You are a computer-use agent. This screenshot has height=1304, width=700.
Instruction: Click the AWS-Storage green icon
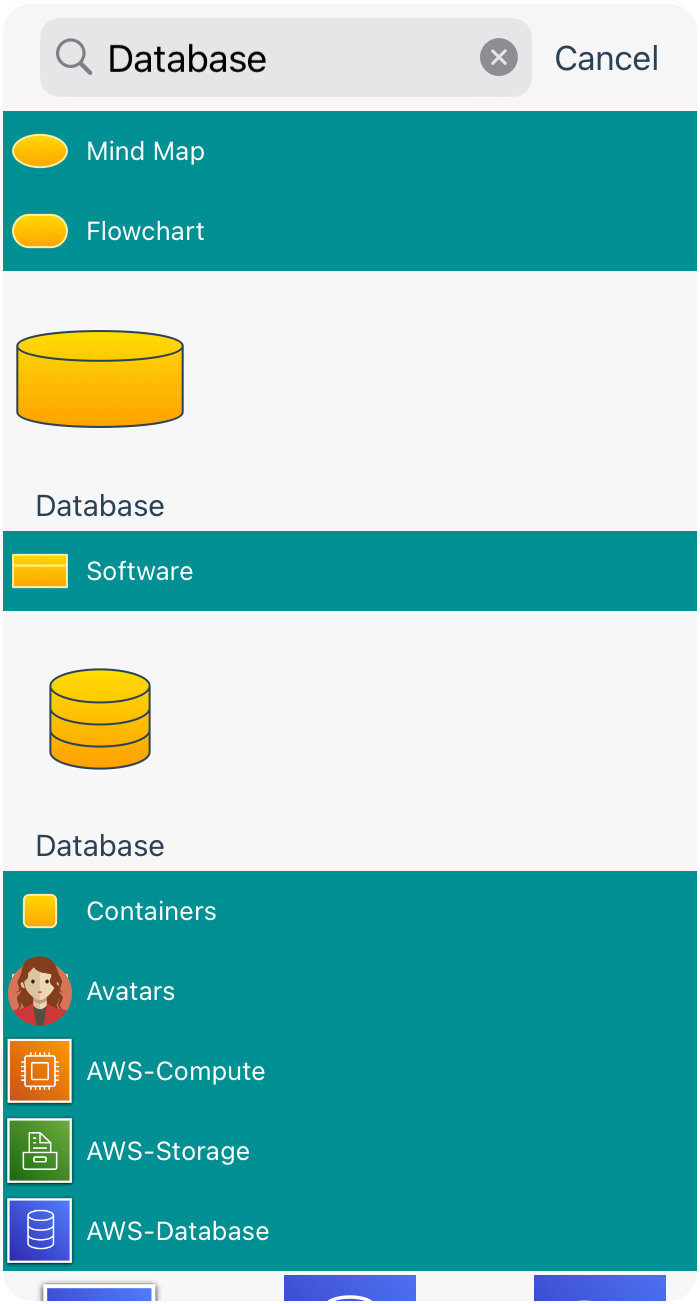tap(40, 1151)
